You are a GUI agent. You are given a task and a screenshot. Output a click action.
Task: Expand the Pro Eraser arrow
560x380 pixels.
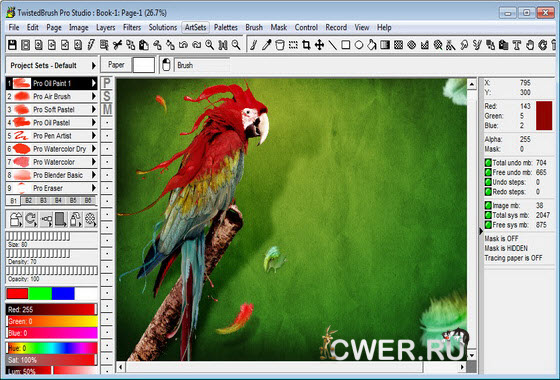click(94, 188)
